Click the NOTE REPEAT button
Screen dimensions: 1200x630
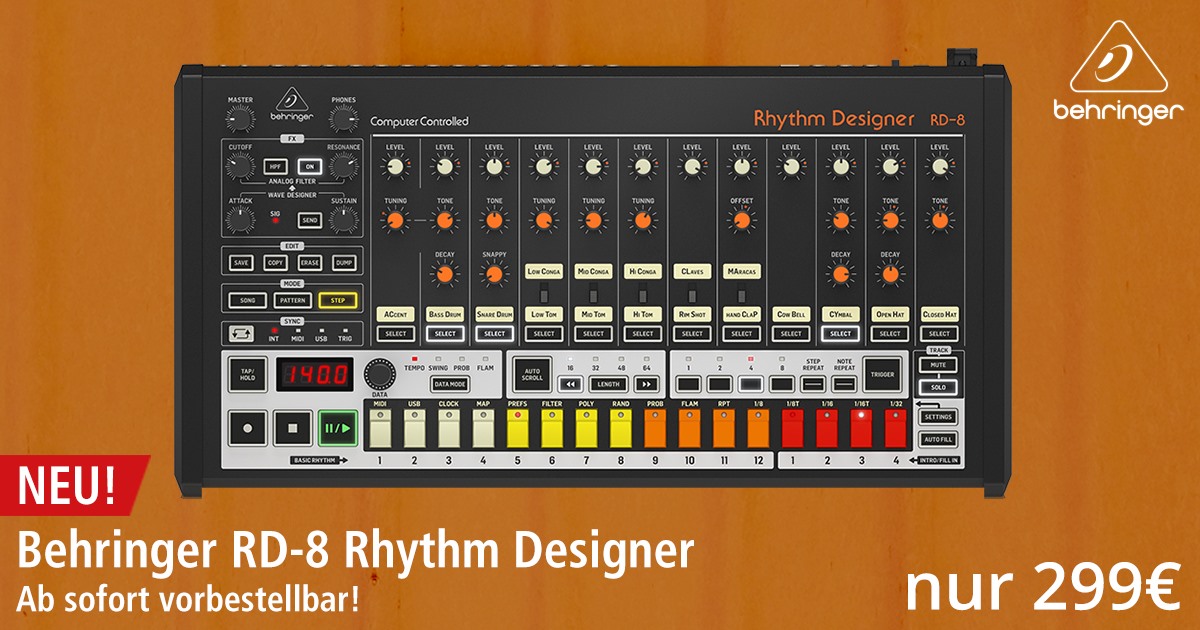pos(845,383)
